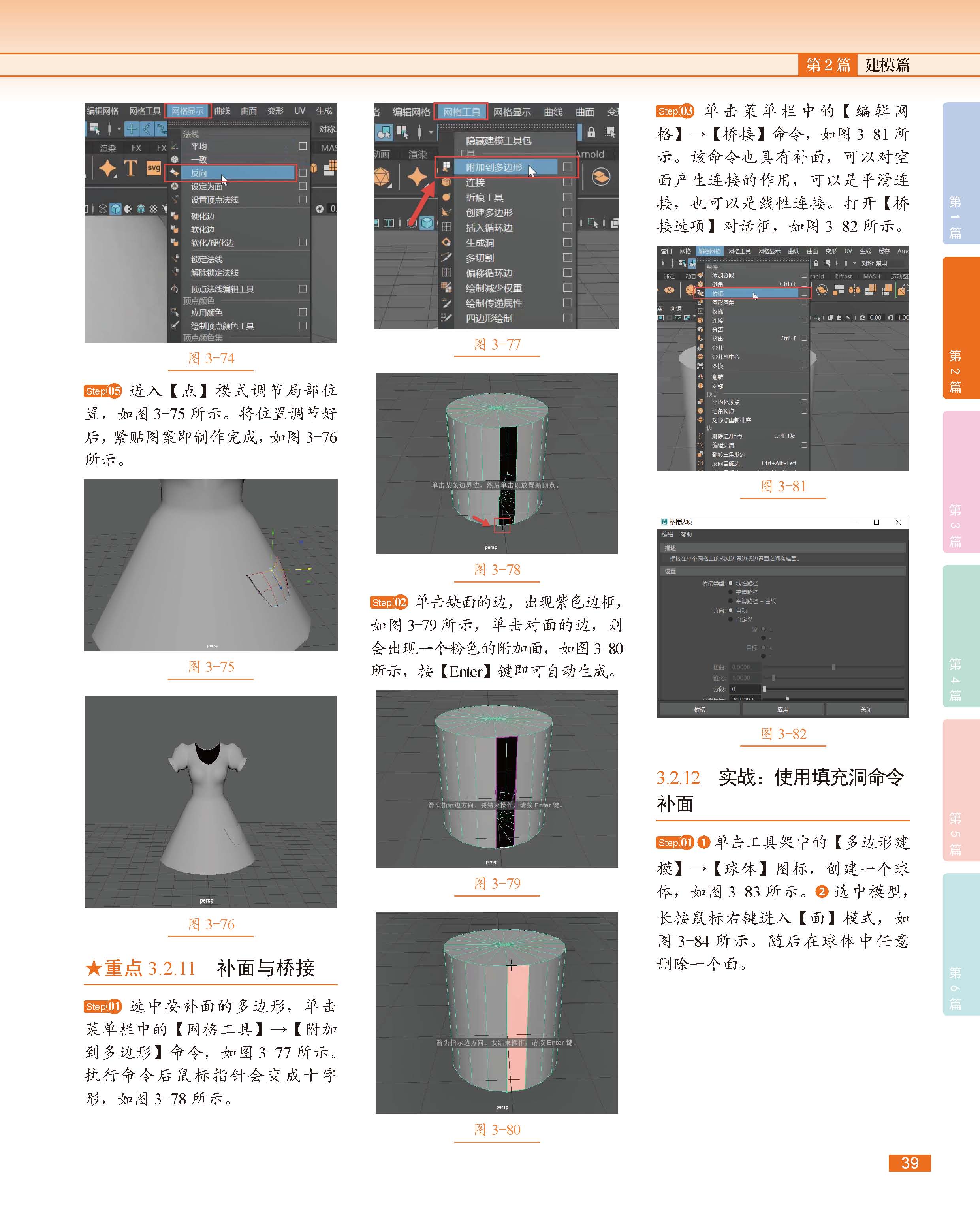The height and width of the screenshot is (1213, 980).
Task: Click the option box beside 附加到多边形 in figure 3-77
Action: [567, 167]
